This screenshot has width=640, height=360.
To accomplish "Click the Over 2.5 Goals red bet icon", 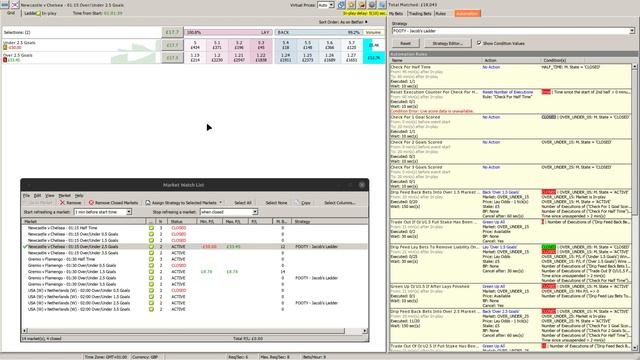I will tap(5, 60).
